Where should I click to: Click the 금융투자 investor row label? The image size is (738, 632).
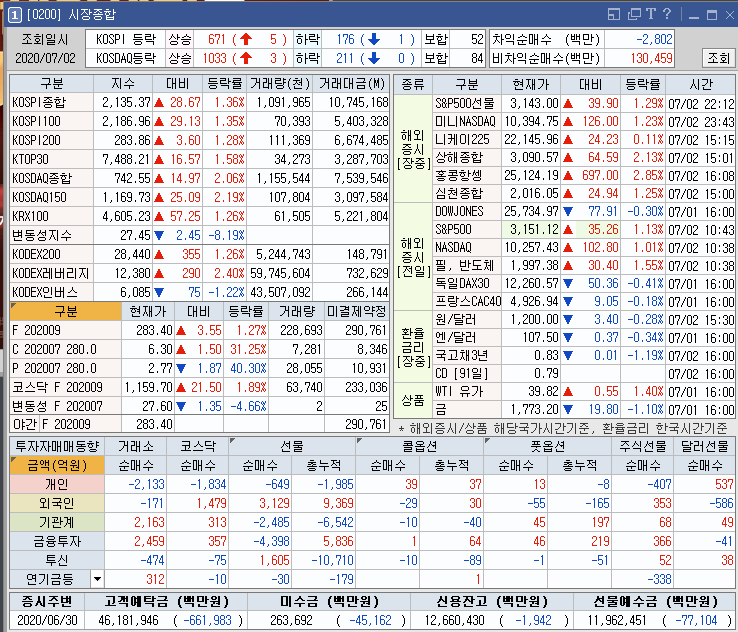[x=56, y=541]
